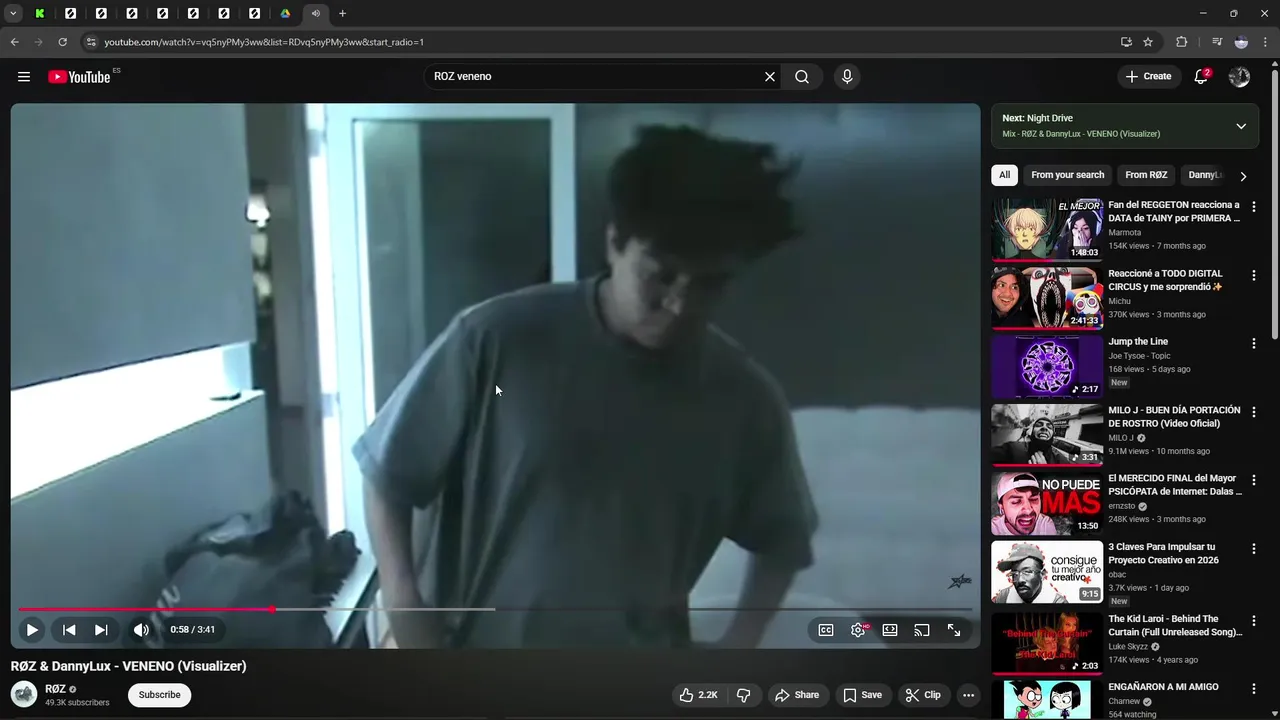This screenshot has width=1280, height=720.
Task: Switch to the Google Drive tab
Action: pos(285,13)
